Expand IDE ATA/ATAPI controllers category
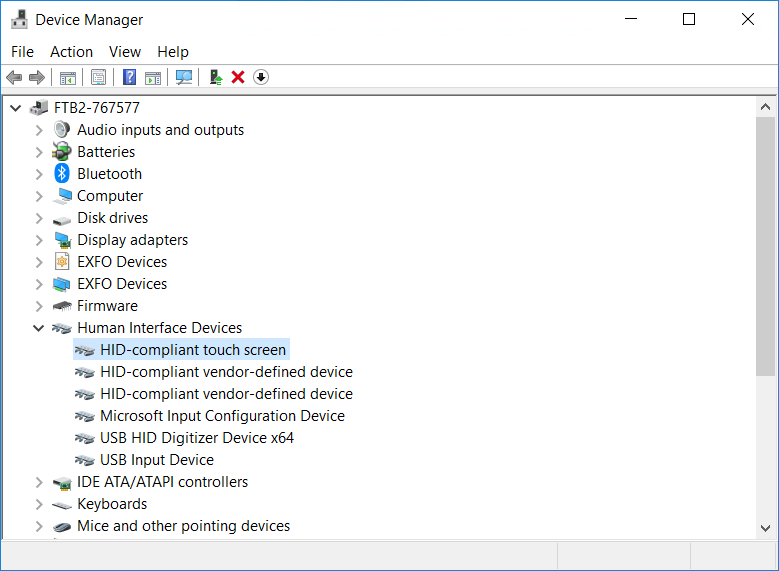This screenshot has width=779, height=571. coord(39,482)
